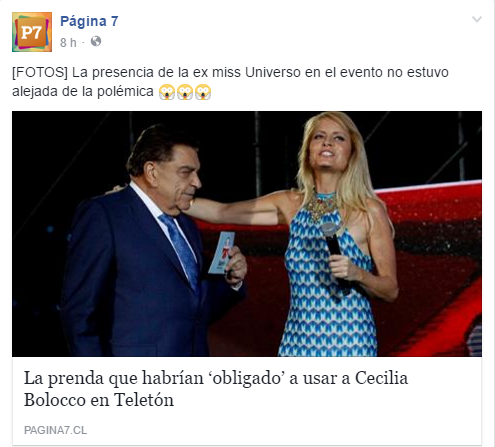Viewport: 495px width, 447px height.
Task: Click the globe public audience icon
Action: coord(96,41)
